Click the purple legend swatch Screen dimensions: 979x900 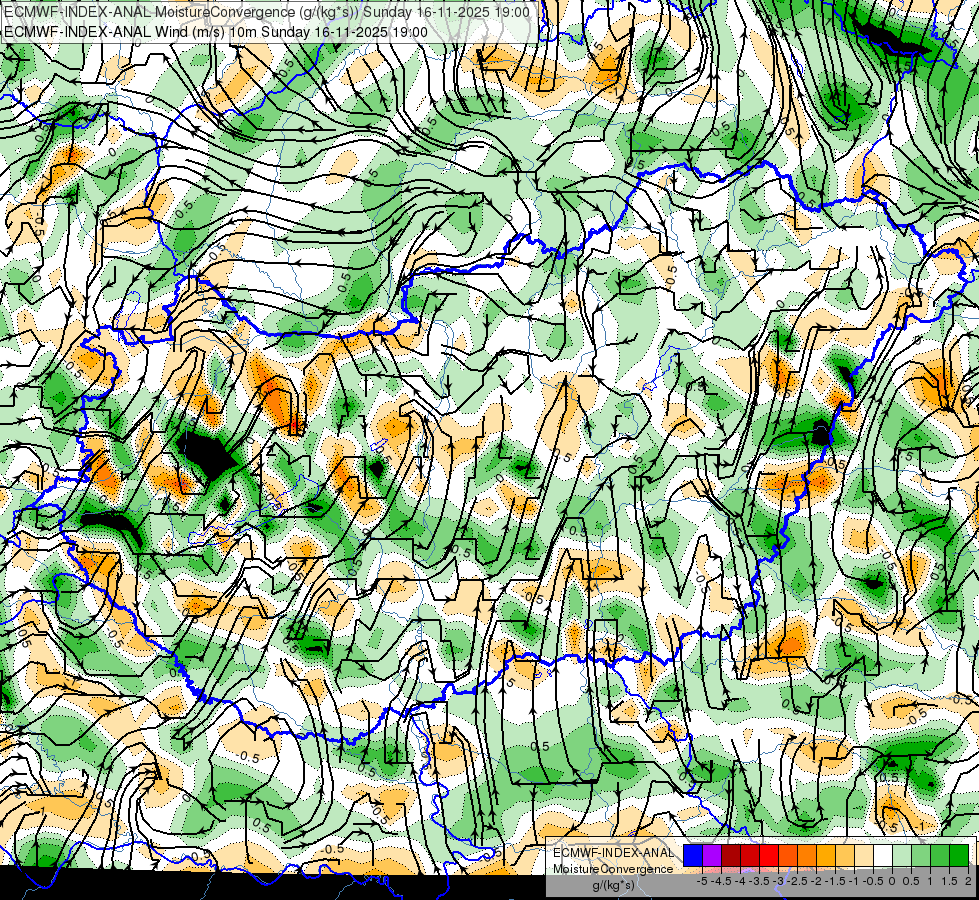pos(712,855)
